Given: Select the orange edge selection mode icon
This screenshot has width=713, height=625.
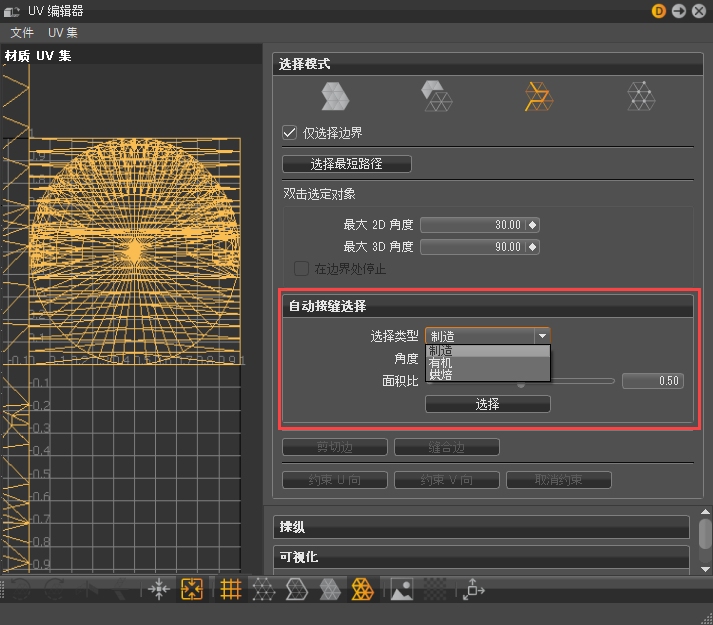Looking at the screenshot, I should point(539,96).
